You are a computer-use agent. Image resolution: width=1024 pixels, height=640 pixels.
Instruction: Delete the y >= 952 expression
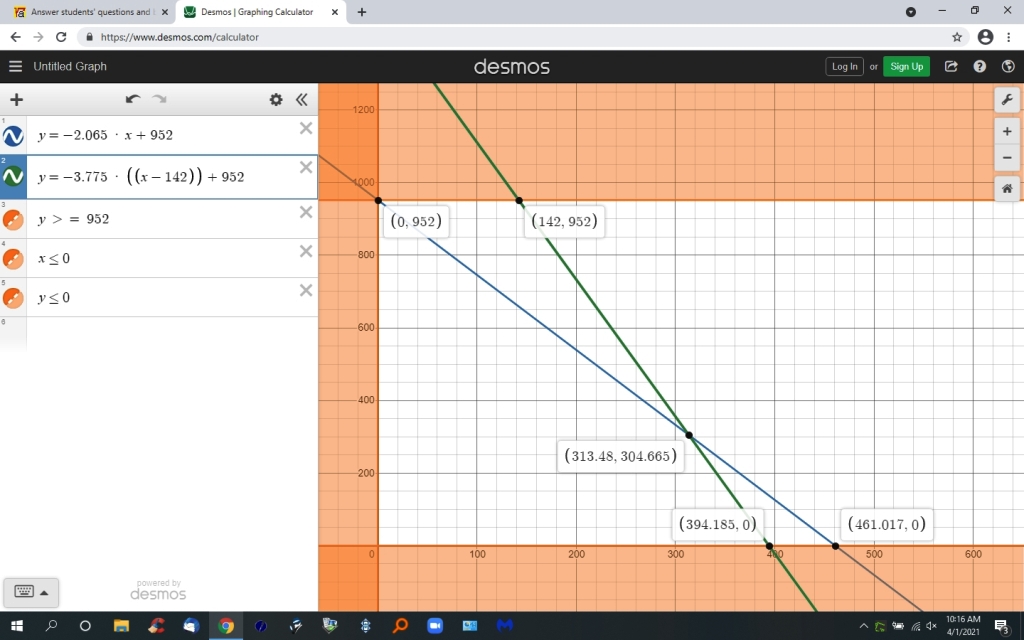tap(306, 212)
